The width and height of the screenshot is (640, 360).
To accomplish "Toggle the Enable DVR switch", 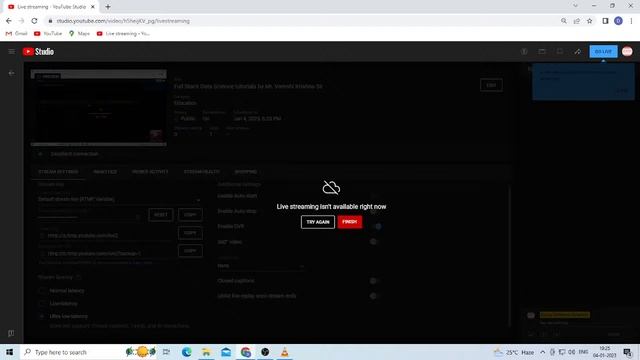I will tap(376, 227).
